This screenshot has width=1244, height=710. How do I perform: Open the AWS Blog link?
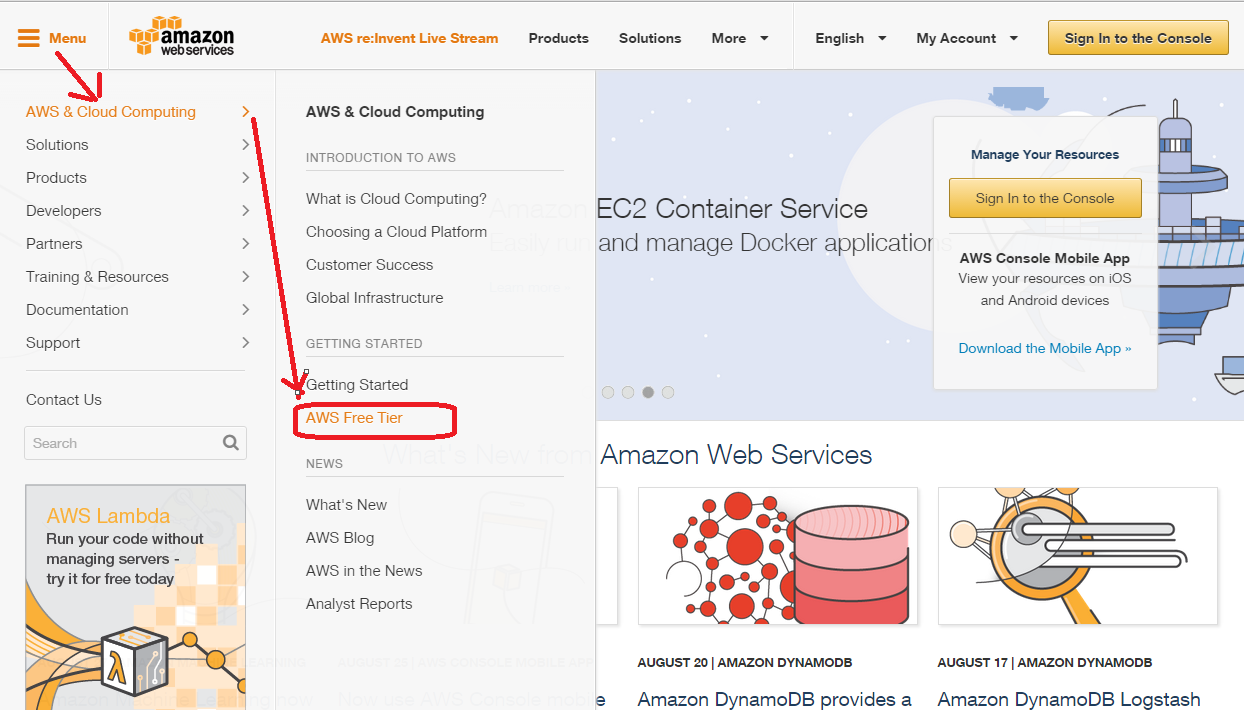(340, 538)
